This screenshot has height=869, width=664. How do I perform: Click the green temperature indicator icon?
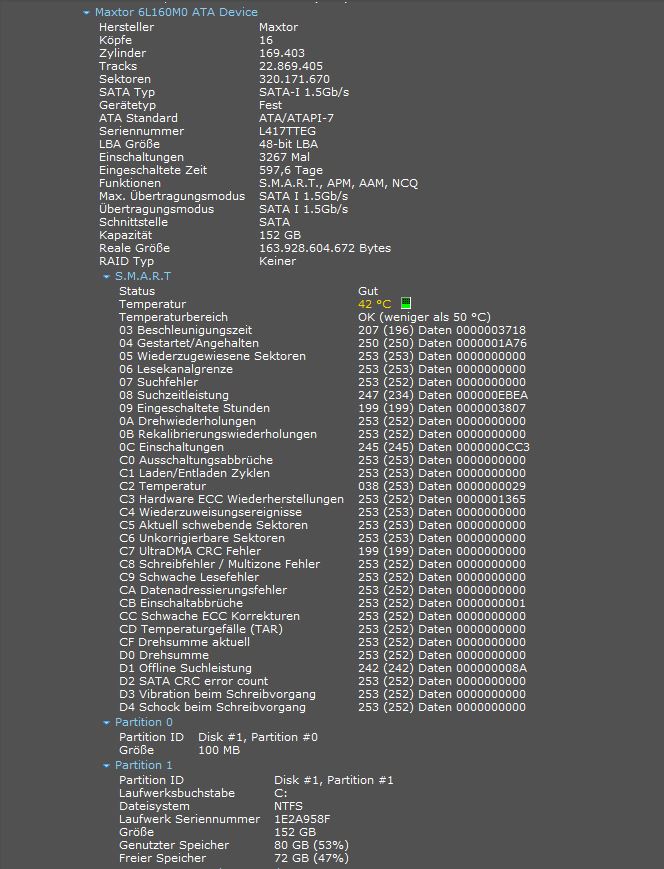406,303
